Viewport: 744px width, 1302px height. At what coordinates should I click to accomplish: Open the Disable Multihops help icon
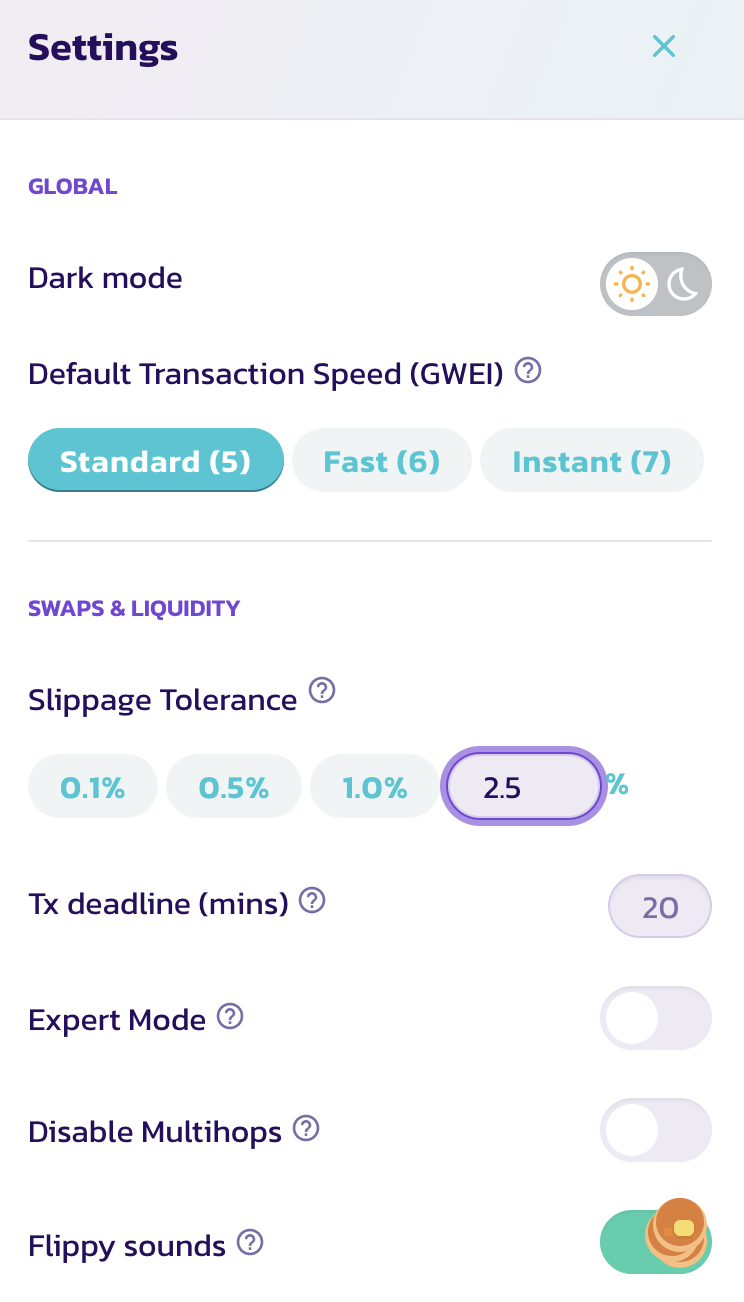[306, 1129]
